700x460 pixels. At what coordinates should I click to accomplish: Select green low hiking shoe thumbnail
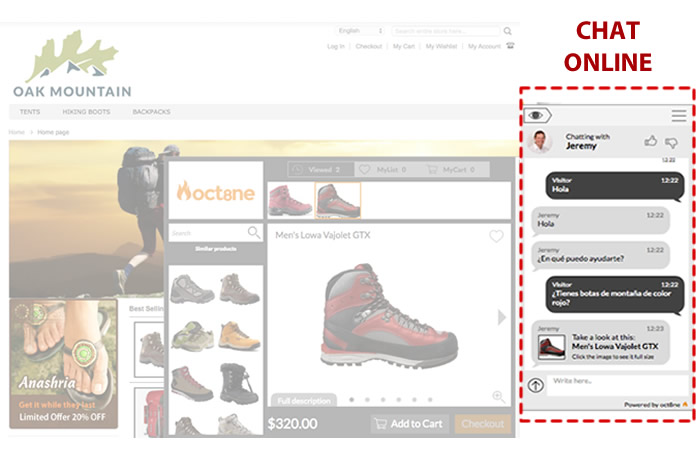[192, 336]
